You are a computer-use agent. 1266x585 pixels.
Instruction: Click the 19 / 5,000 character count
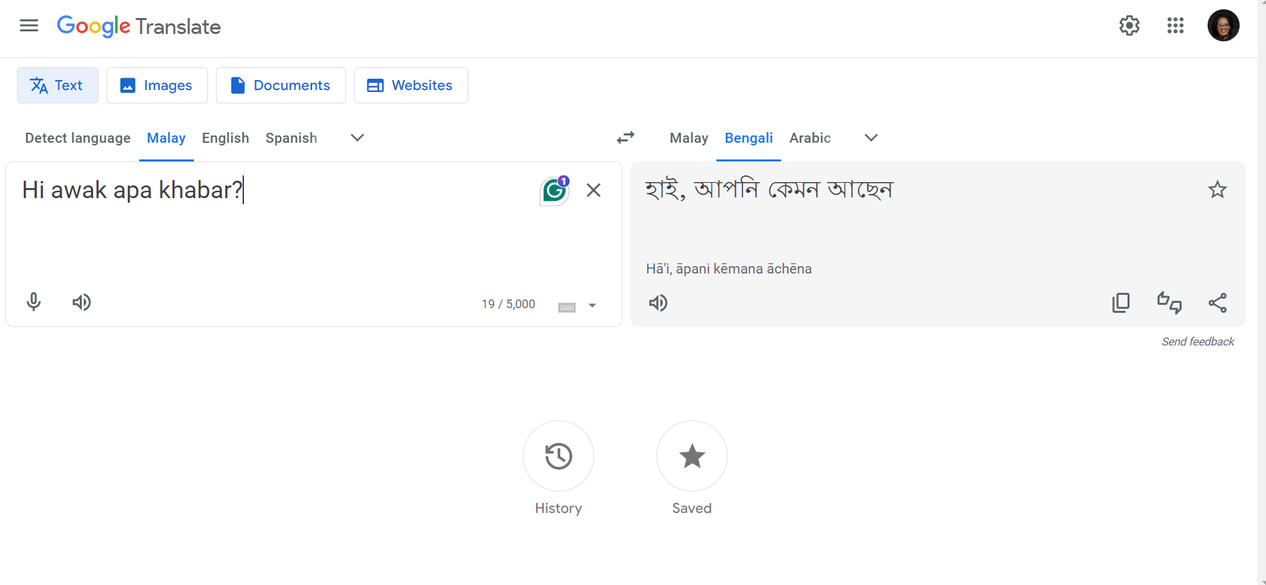(x=508, y=304)
